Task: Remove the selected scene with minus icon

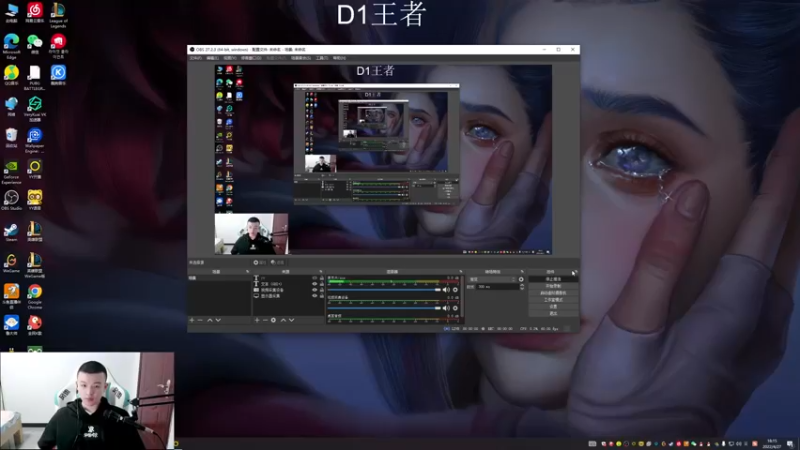Action: pos(200,320)
